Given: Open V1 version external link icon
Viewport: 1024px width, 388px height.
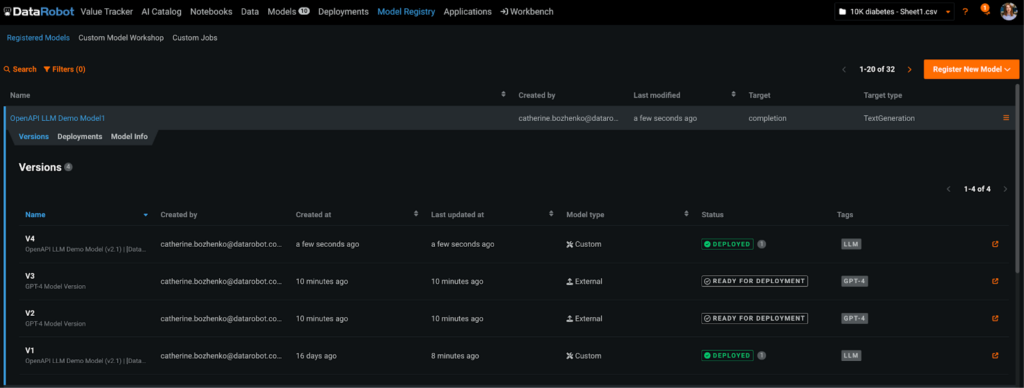Looking at the screenshot, I should pos(995,356).
